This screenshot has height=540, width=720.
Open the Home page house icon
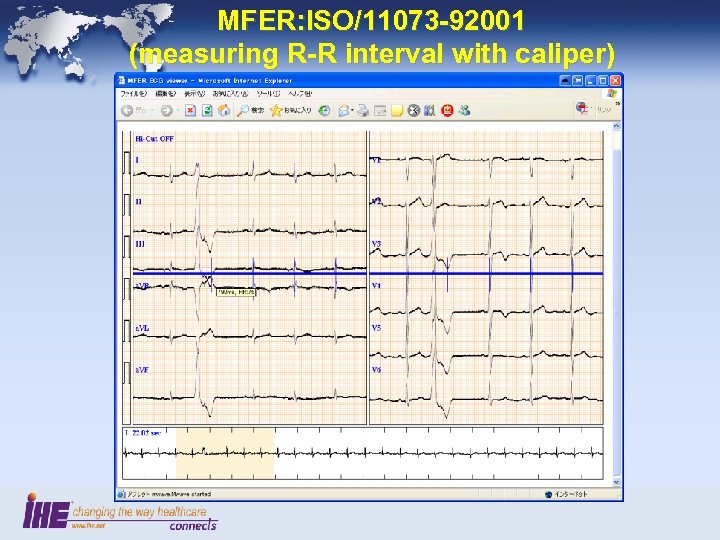224,111
